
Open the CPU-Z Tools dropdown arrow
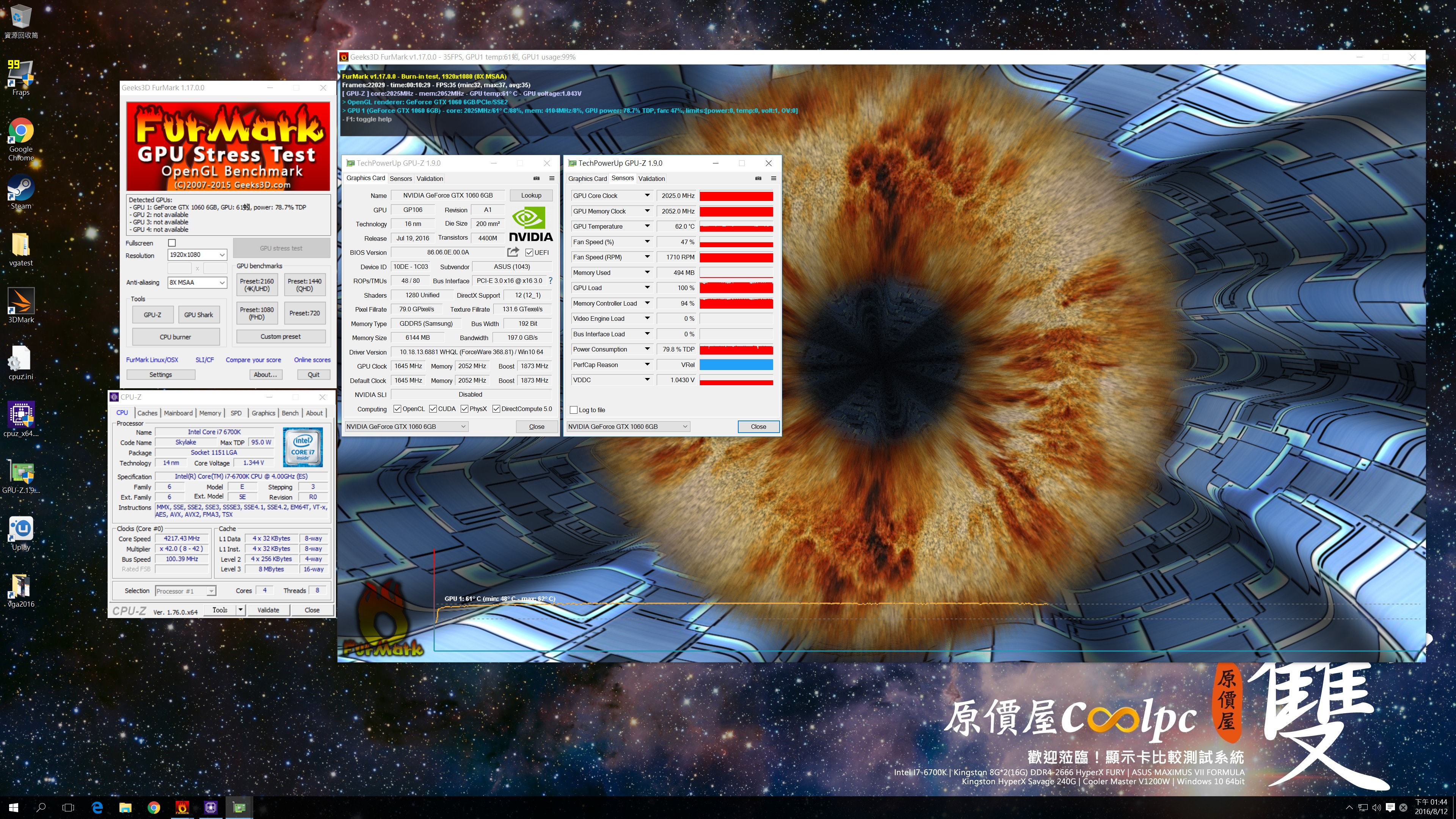241,610
